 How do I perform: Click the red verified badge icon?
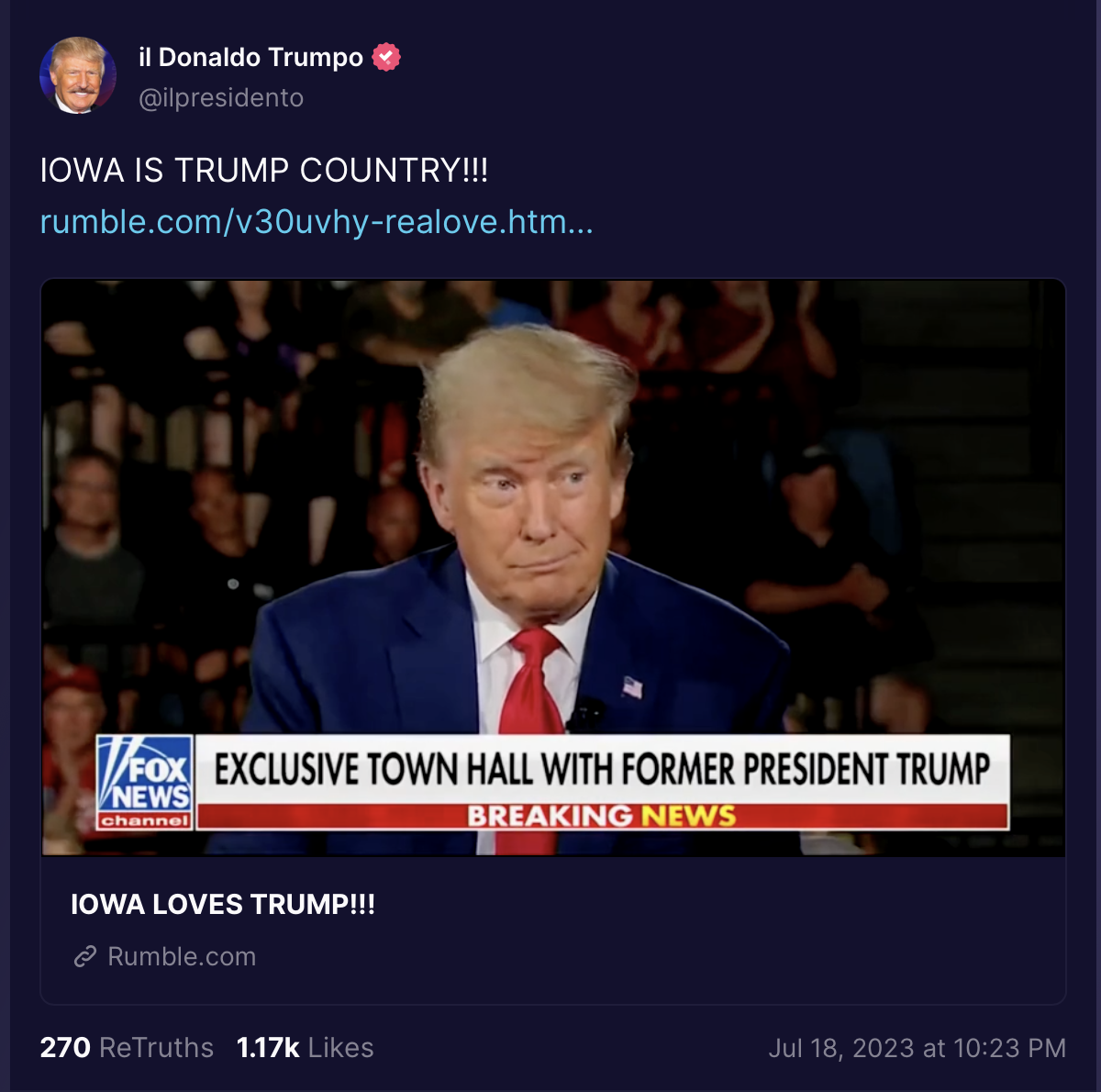click(x=386, y=57)
